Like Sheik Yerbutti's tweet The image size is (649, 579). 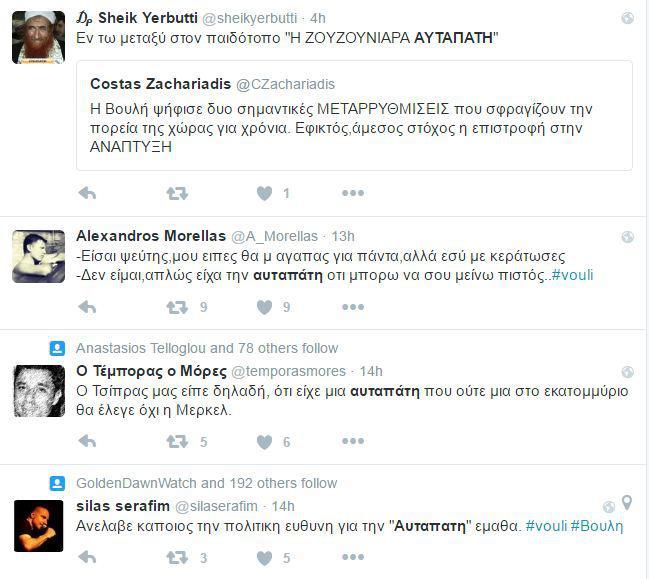point(264,193)
